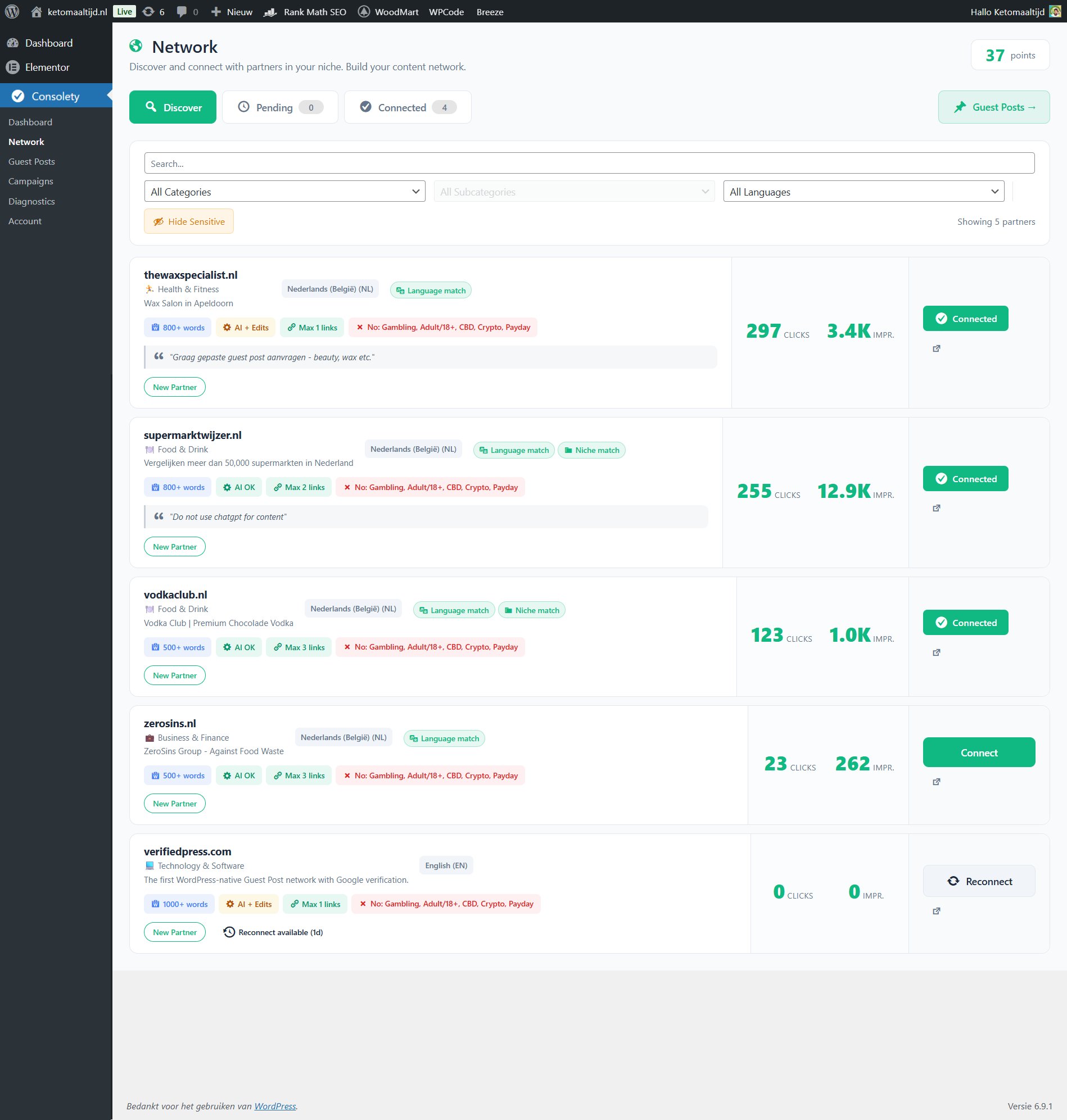Toggle Connected status for supermarktwijzer.nl

[x=965, y=478]
